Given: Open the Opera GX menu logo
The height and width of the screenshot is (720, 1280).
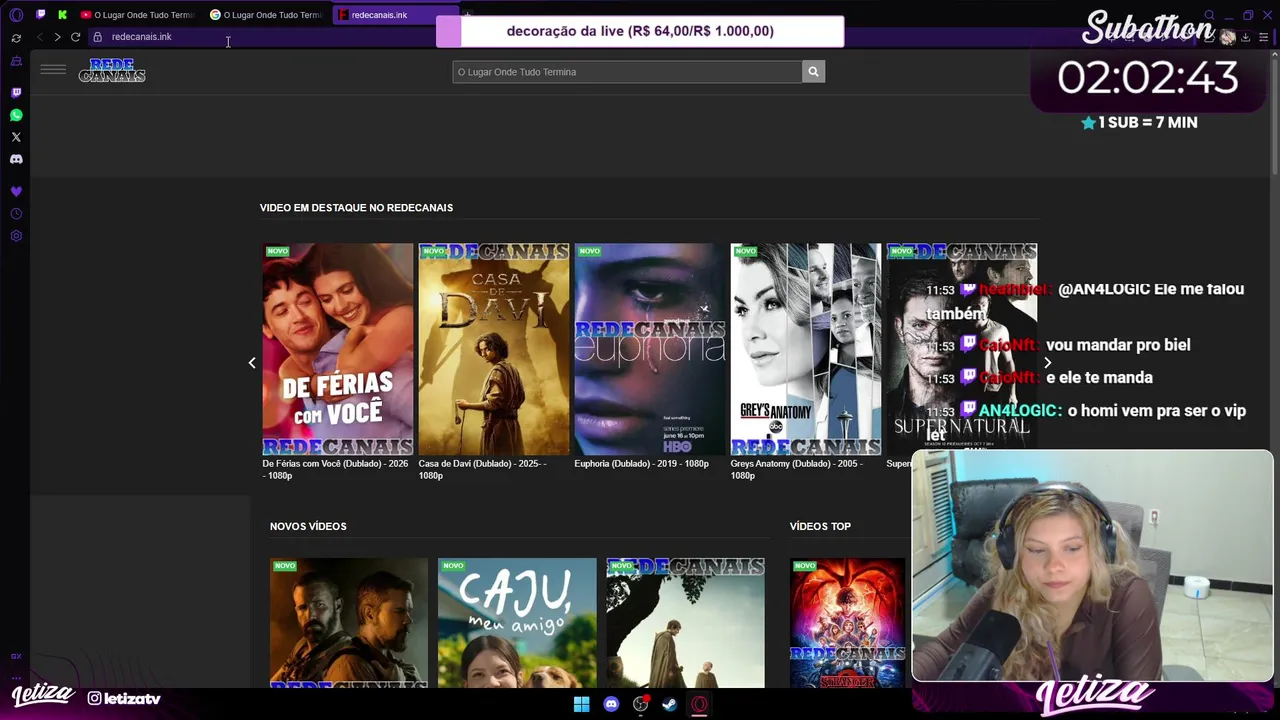Looking at the screenshot, I should 16,15.
